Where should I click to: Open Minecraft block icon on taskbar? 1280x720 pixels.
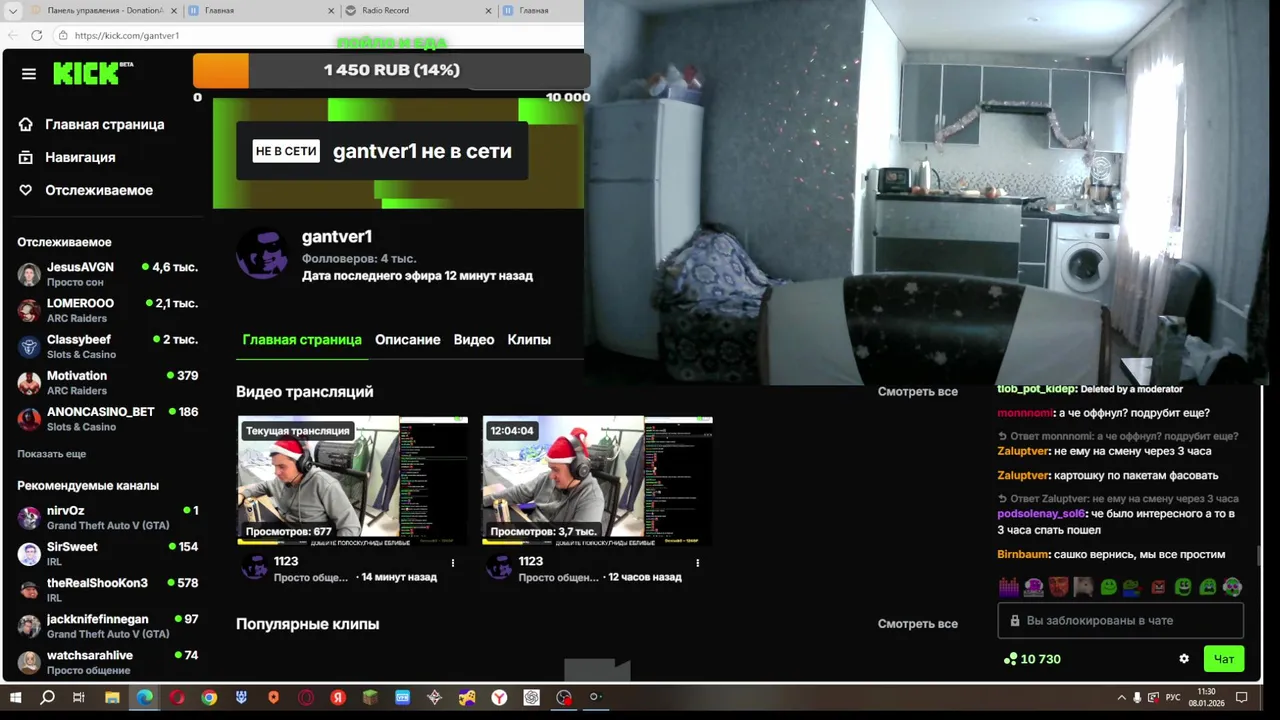coord(370,698)
